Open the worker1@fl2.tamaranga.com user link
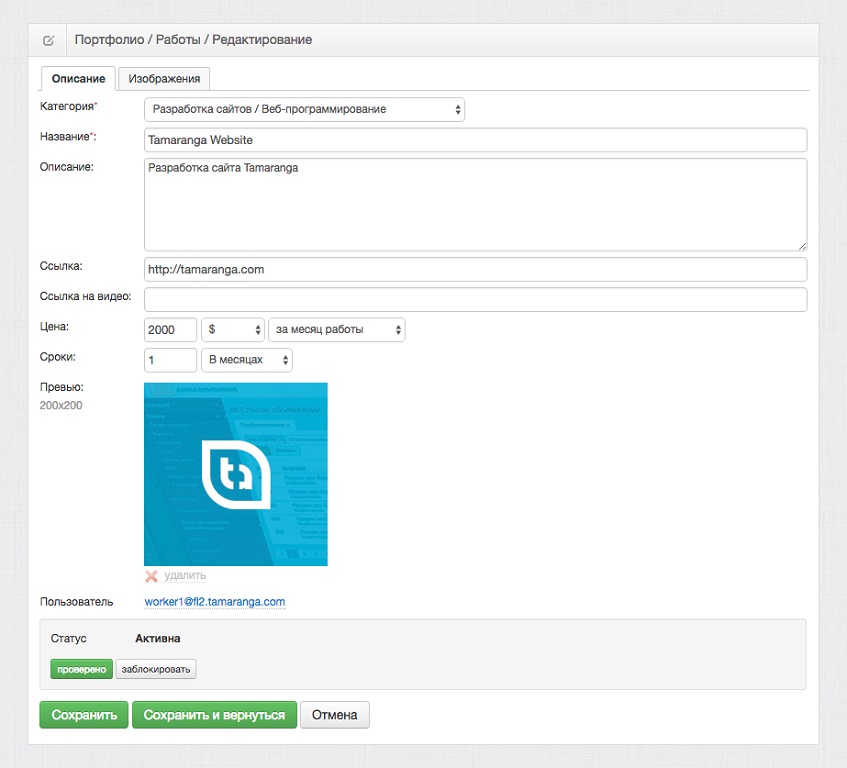The image size is (847, 768). pos(214,602)
